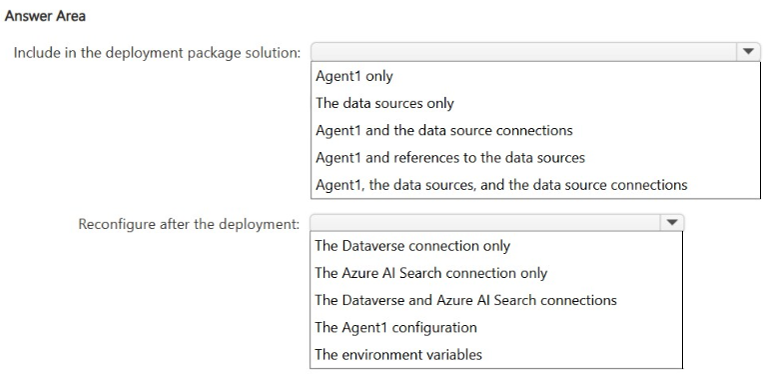The width and height of the screenshot is (773, 380).
Task: Click the 'Reconfigure after the deployment' label
Action: pos(189,224)
